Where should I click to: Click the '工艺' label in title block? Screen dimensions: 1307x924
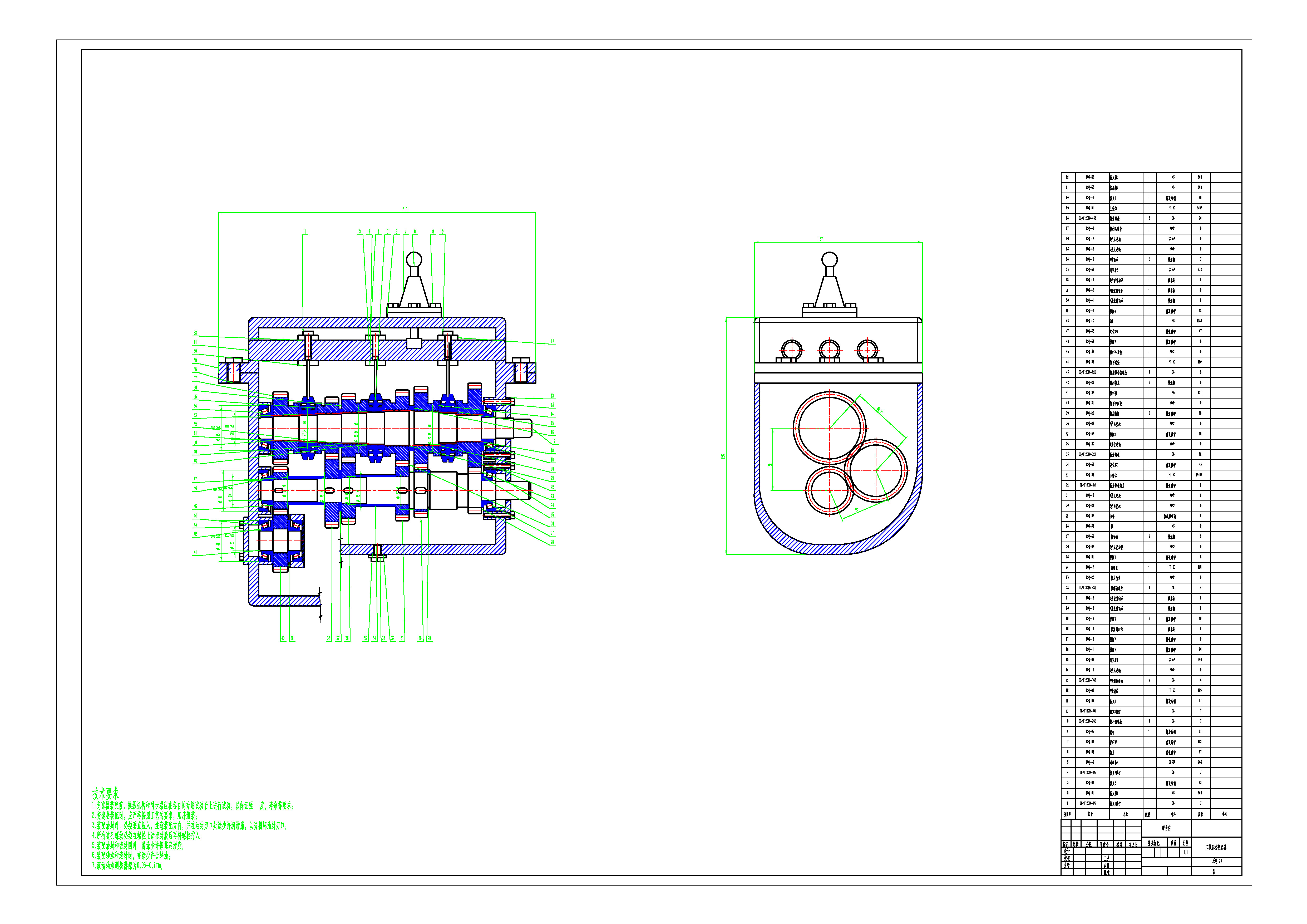(1107, 858)
